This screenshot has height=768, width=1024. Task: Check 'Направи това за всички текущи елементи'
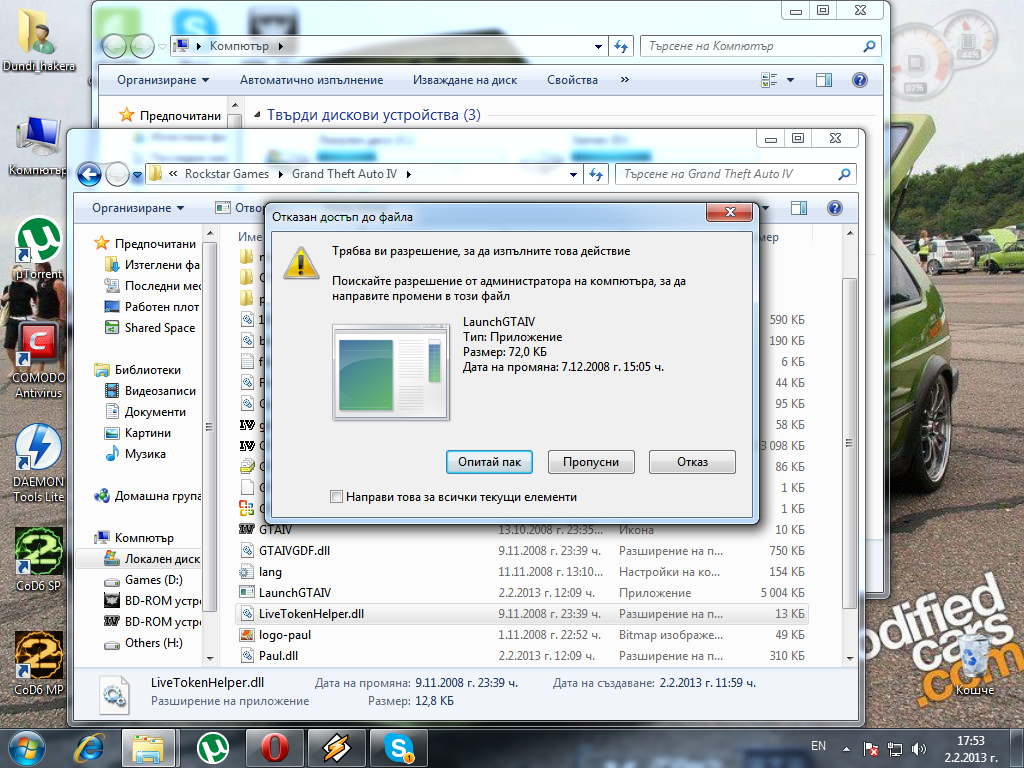pos(336,496)
